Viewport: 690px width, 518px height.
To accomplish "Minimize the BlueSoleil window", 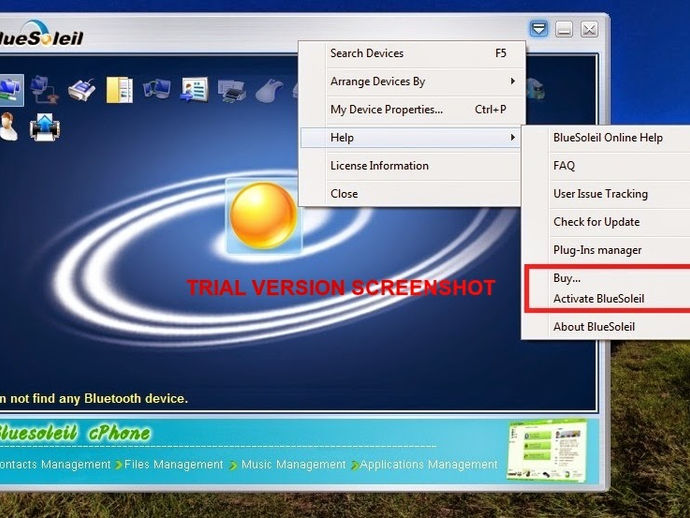I will point(564,29).
